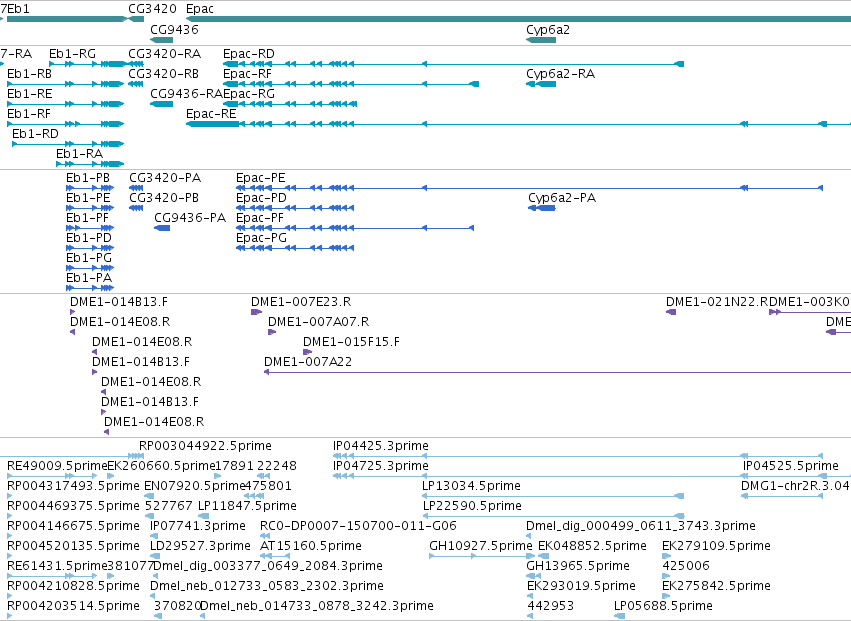The image size is (851, 621).
Task: Click the CG3420-PA protein label
Action: (165, 178)
